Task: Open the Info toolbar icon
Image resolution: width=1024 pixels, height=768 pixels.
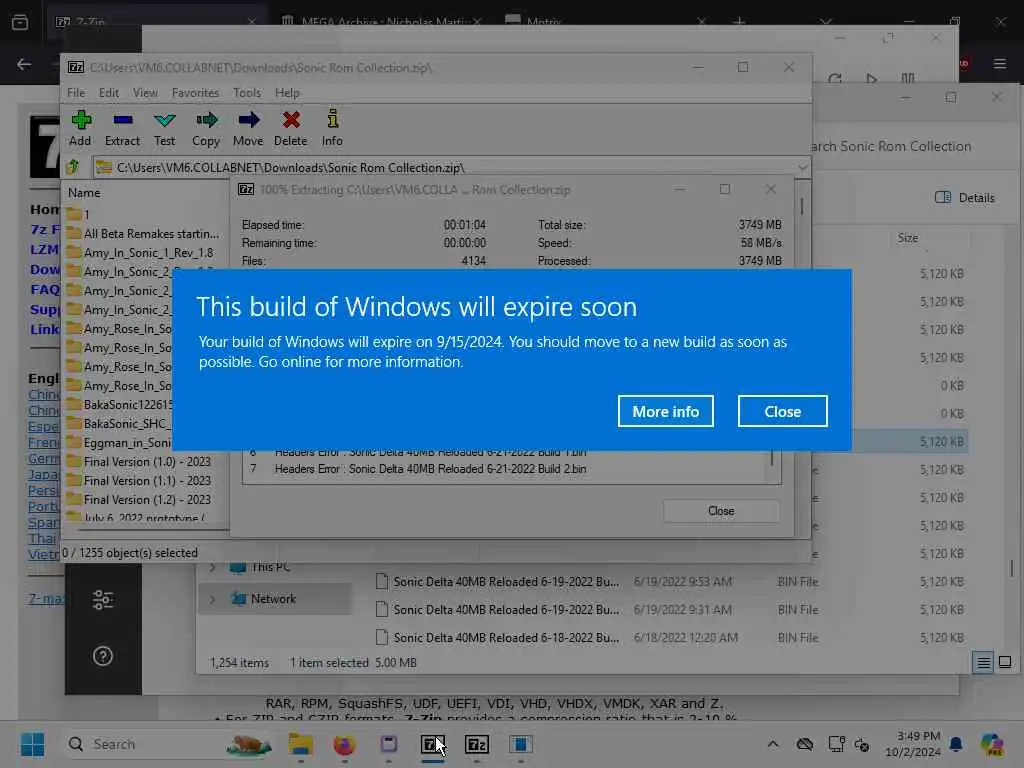Action: coord(332,128)
